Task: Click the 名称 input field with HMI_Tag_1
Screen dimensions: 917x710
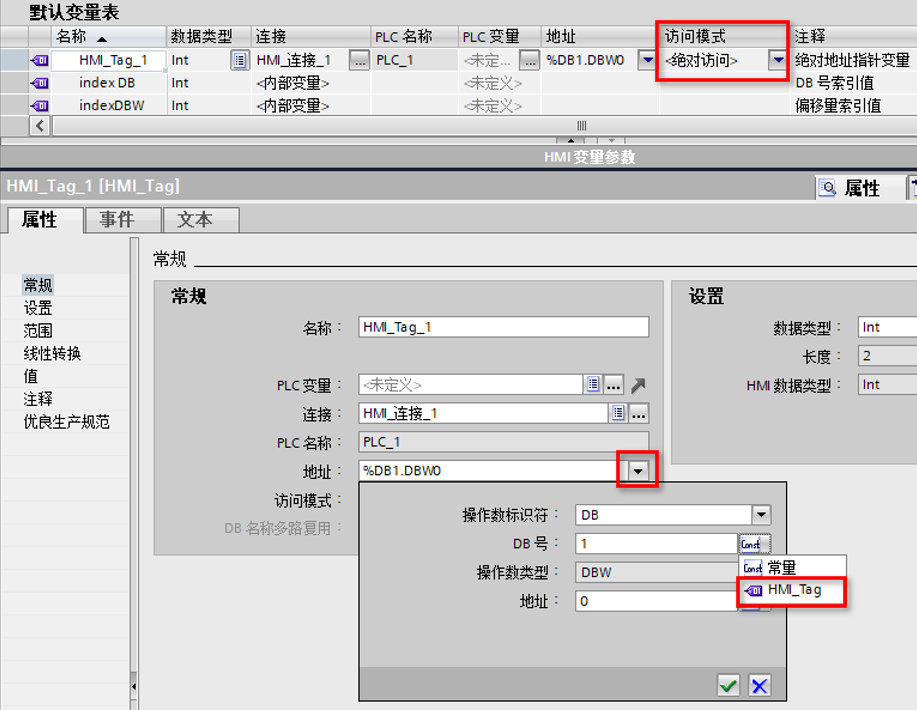Action: (503, 327)
